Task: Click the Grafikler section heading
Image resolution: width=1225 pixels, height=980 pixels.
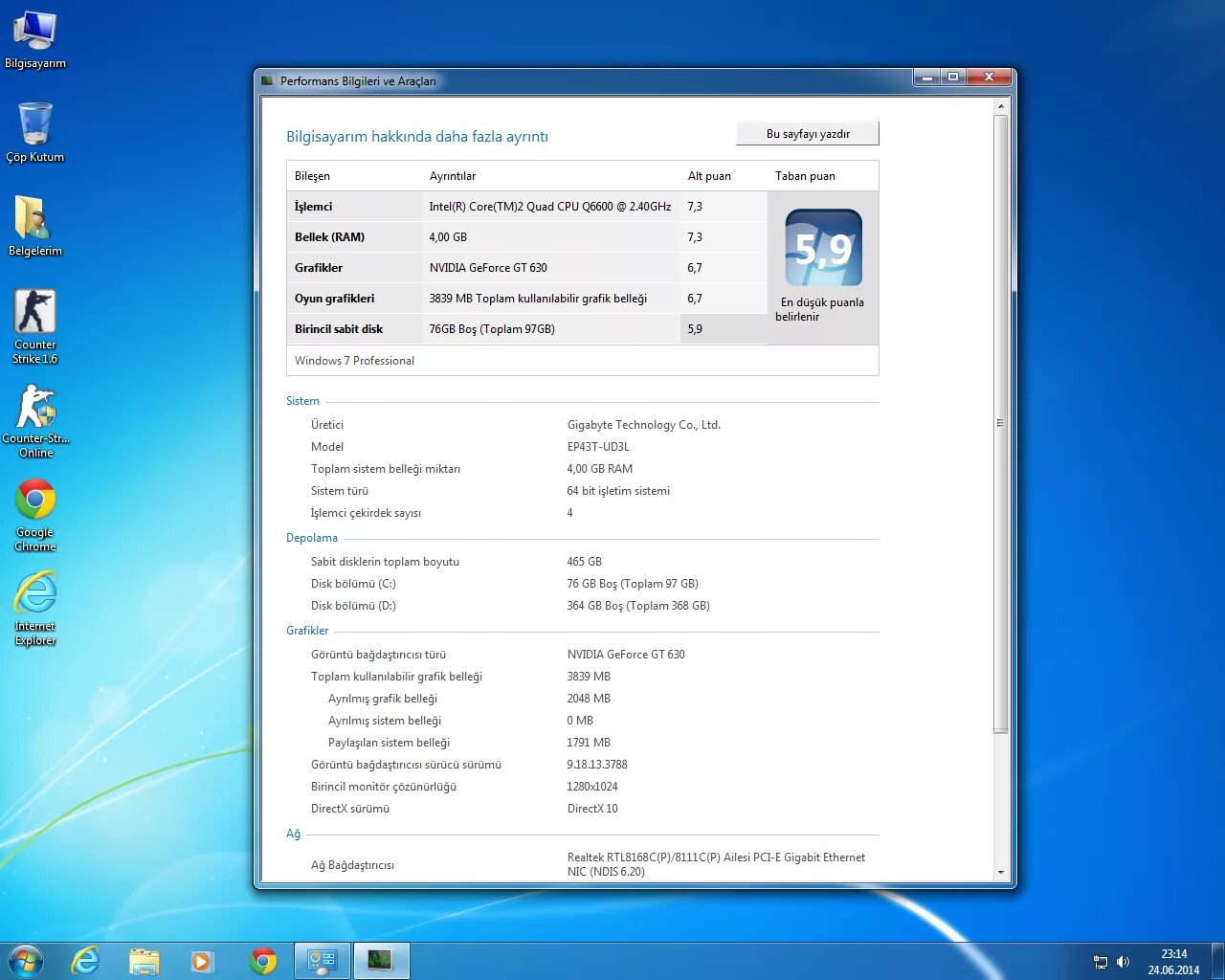Action: (307, 631)
